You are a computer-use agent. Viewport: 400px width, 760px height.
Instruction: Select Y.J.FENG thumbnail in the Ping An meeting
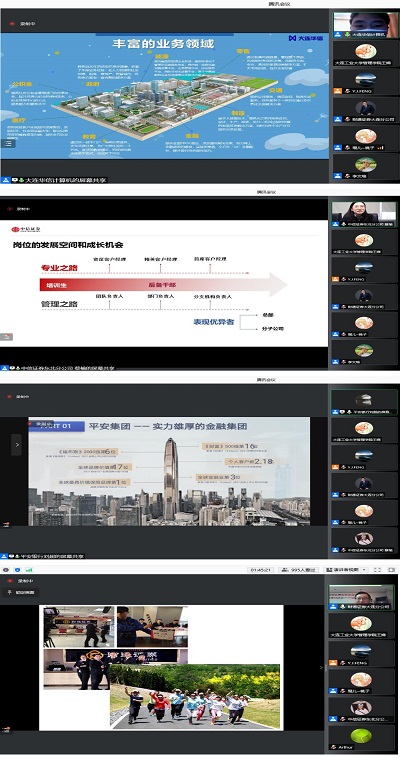point(364,458)
